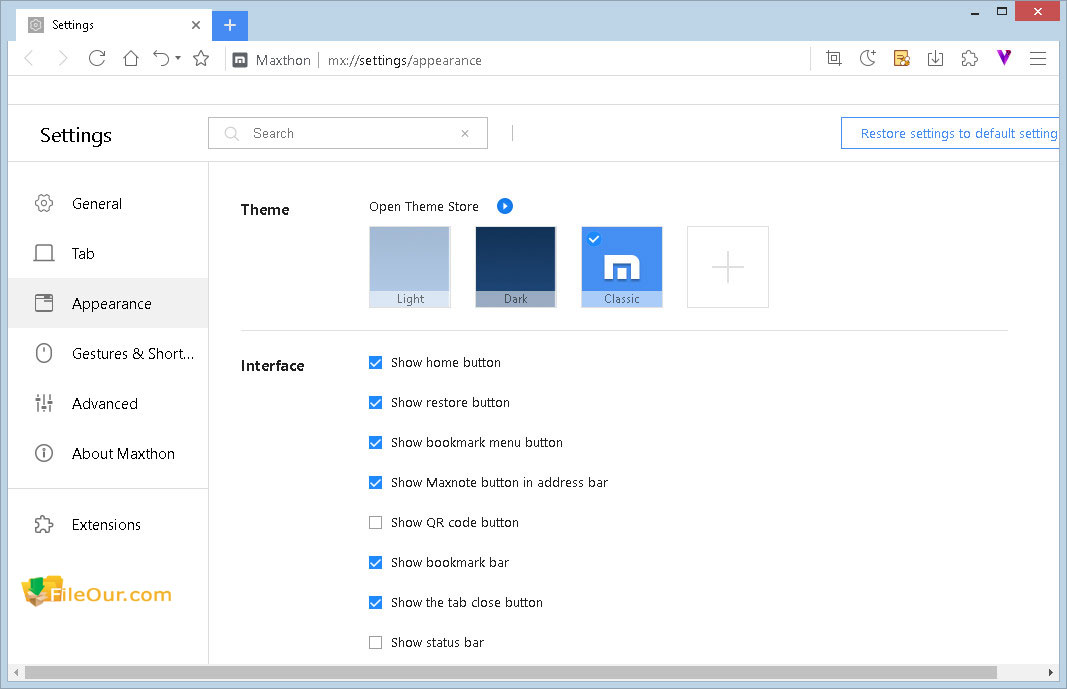Click the scrollbar right arrow
1067x689 pixels.
1051,673
